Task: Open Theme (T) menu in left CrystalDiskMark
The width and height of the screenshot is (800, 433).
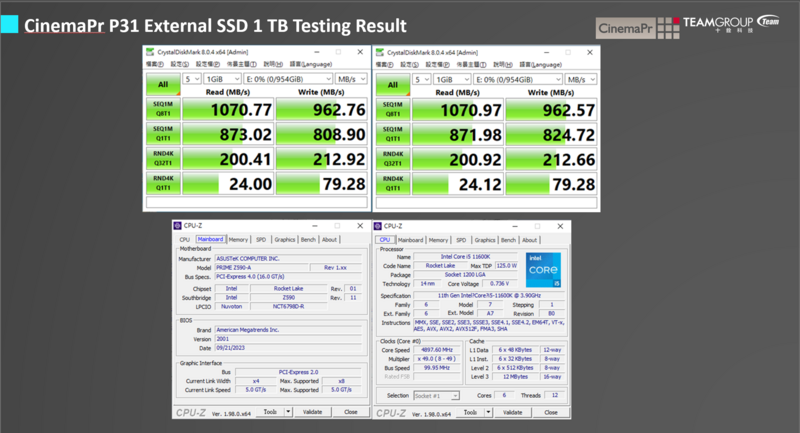Action: pyautogui.click(x=241, y=64)
